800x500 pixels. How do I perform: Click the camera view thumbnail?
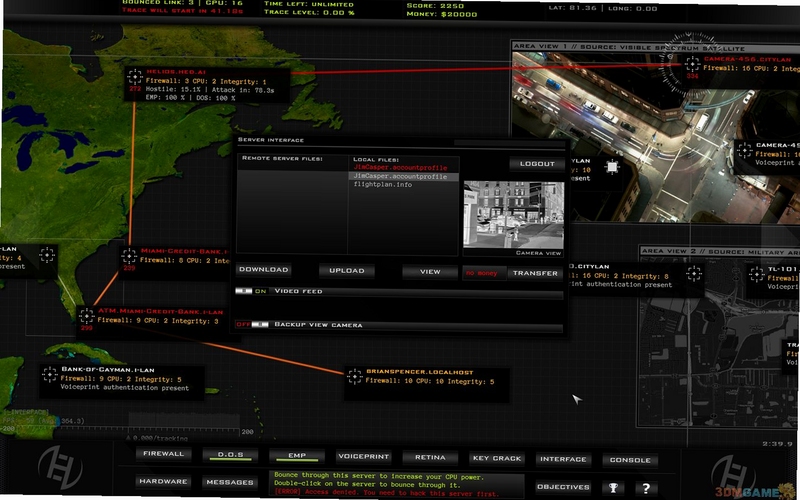pos(514,215)
